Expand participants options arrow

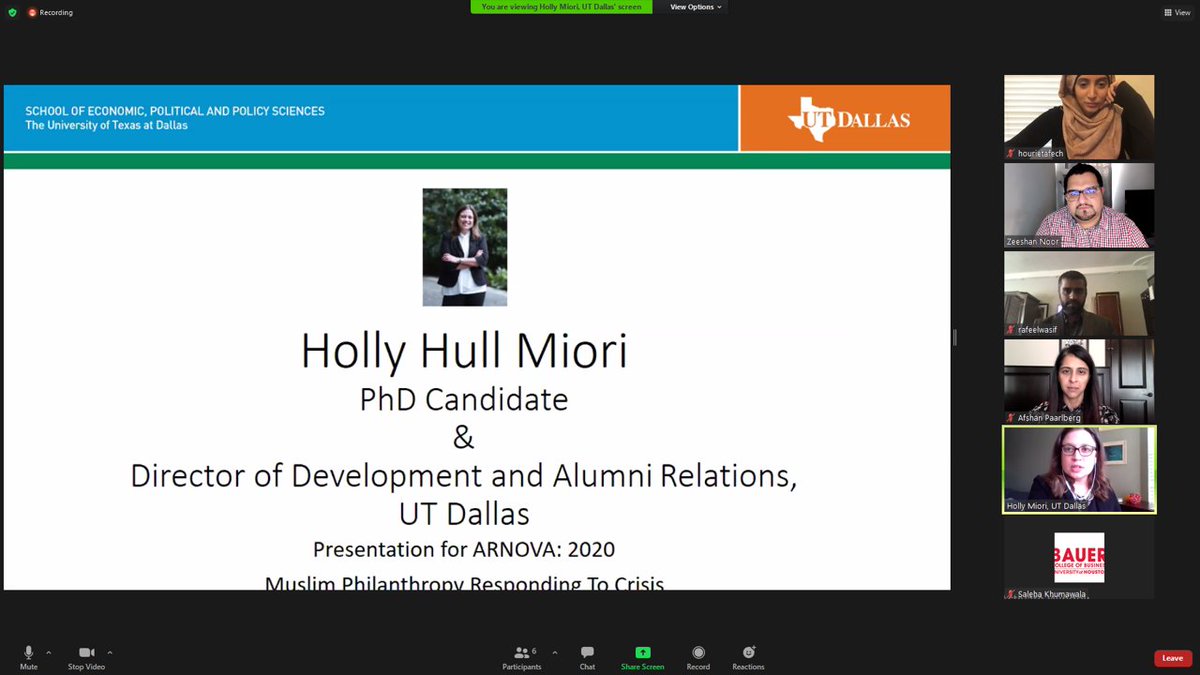(x=555, y=652)
